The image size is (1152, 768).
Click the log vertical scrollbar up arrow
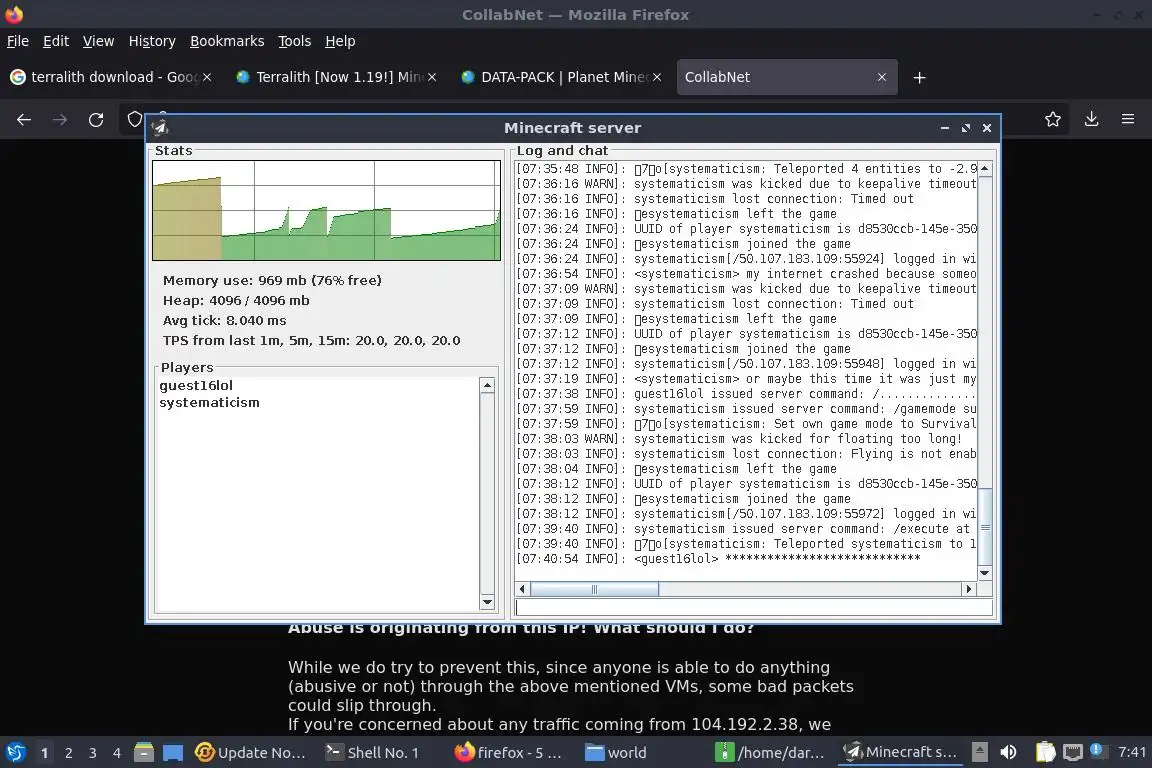click(985, 168)
